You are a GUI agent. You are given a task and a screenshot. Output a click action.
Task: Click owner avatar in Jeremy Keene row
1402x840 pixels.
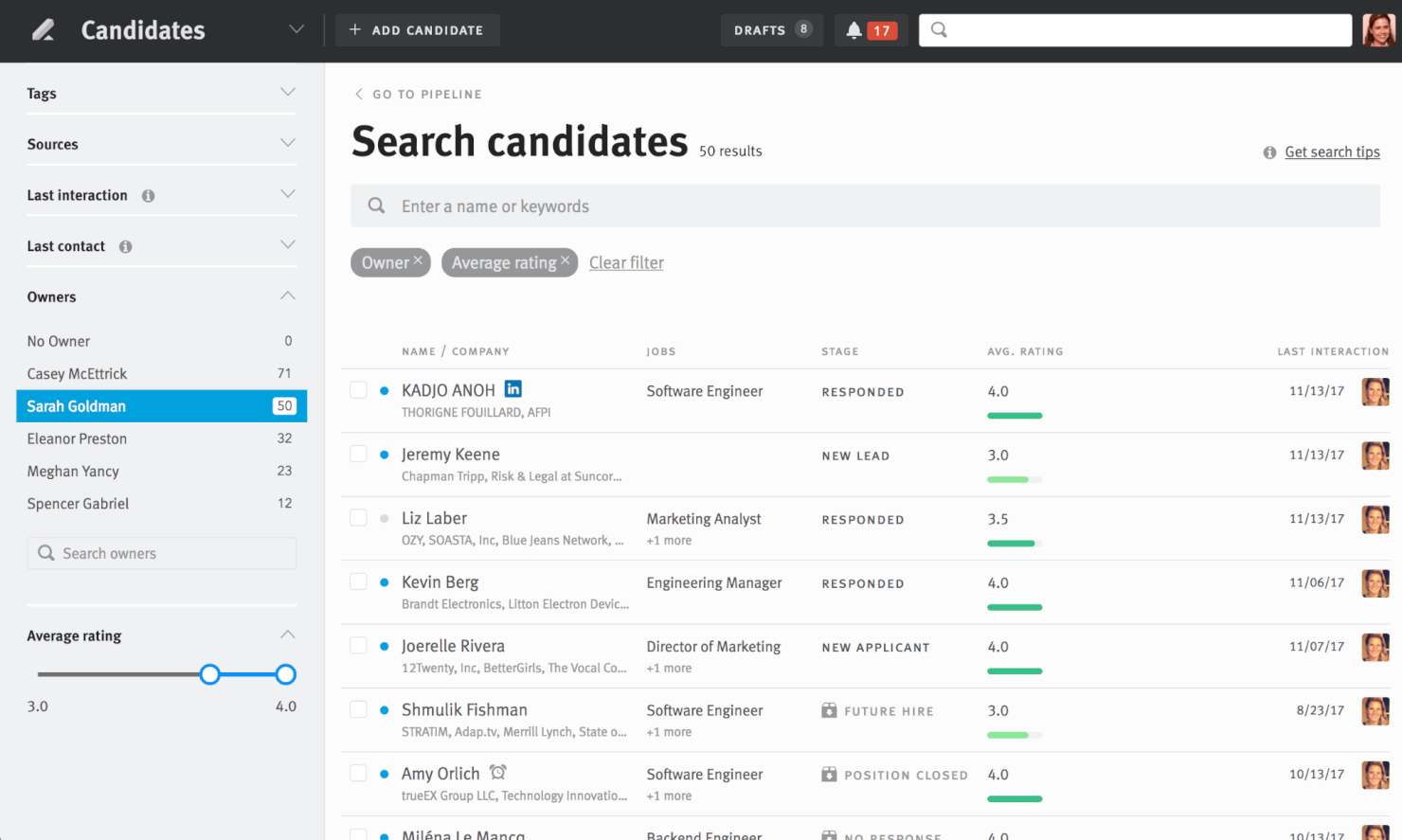[1375, 456]
